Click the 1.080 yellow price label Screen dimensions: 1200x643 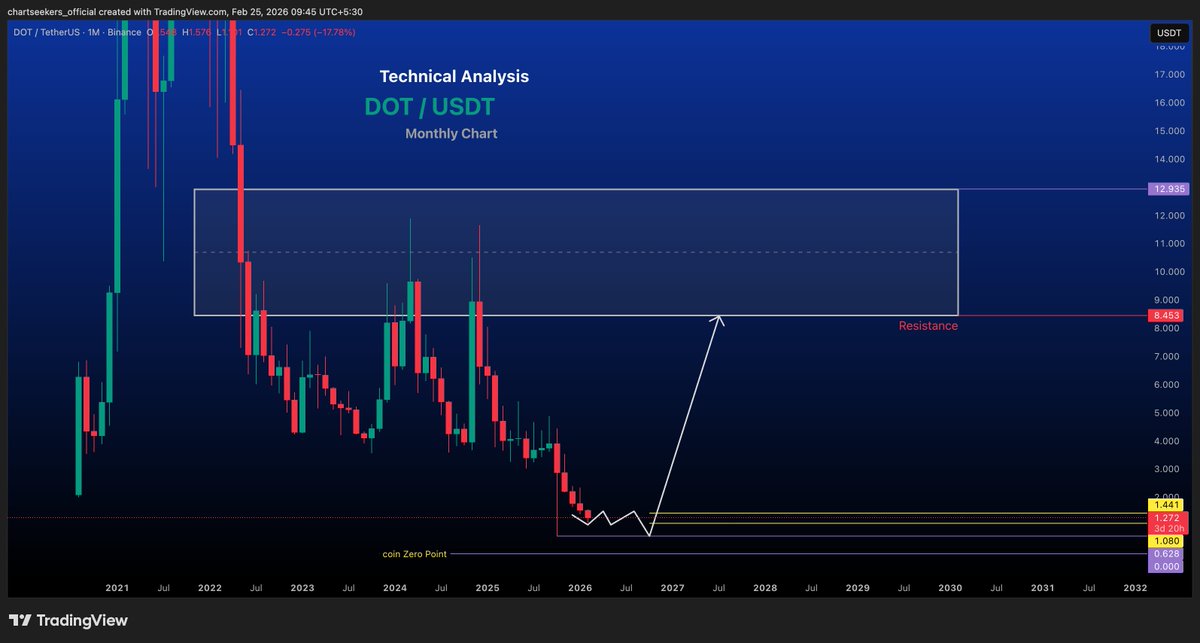pyautogui.click(x=1167, y=541)
